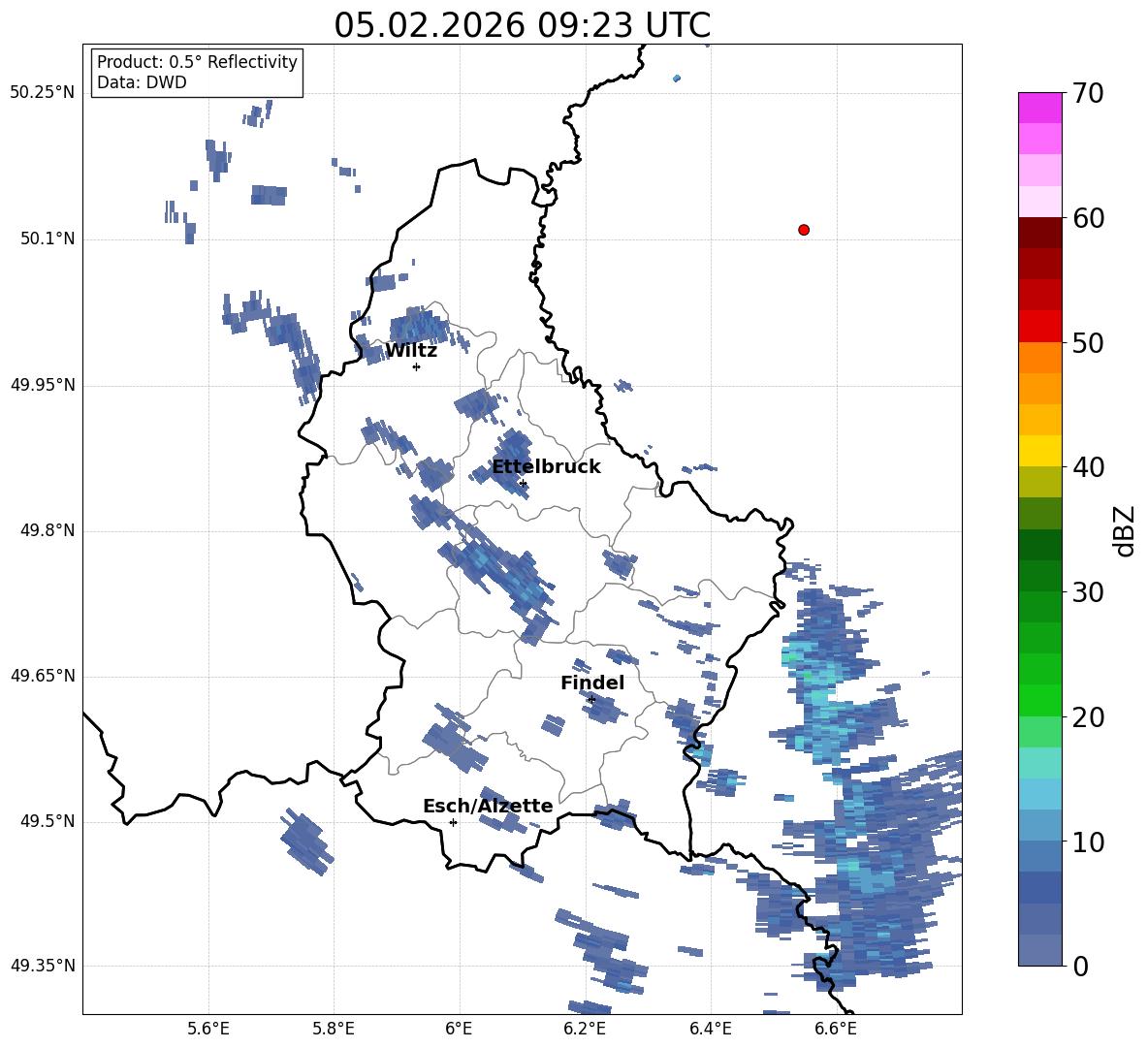Click the 49.65°N latitude label
The image size is (1148, 1048).
pos(43,676)
